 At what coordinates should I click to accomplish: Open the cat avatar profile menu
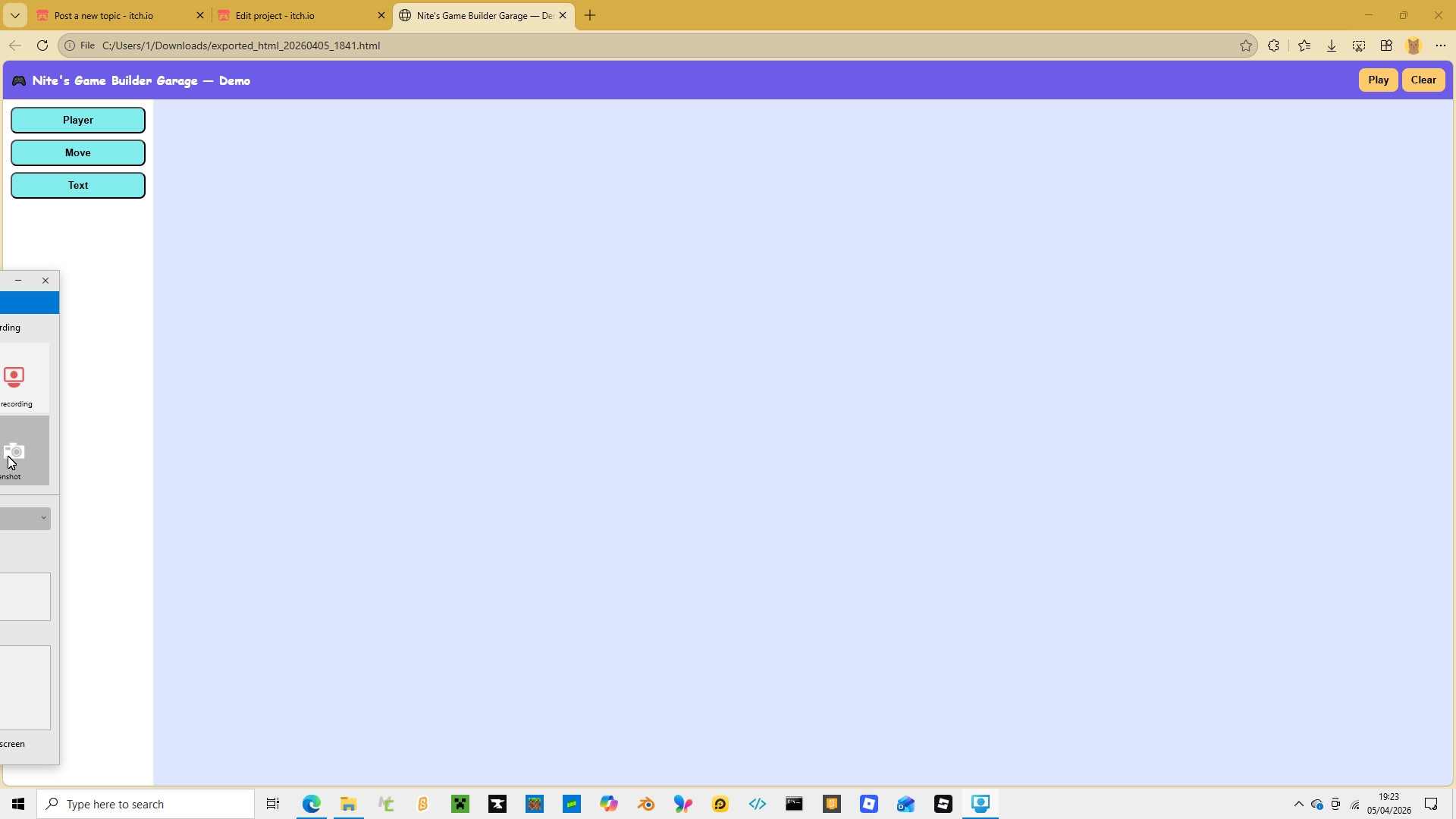[x=1414, y=45]
